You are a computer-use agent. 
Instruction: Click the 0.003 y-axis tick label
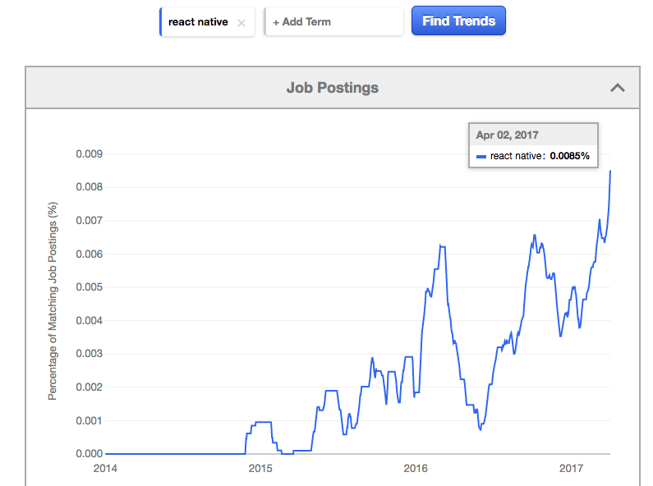90,354
